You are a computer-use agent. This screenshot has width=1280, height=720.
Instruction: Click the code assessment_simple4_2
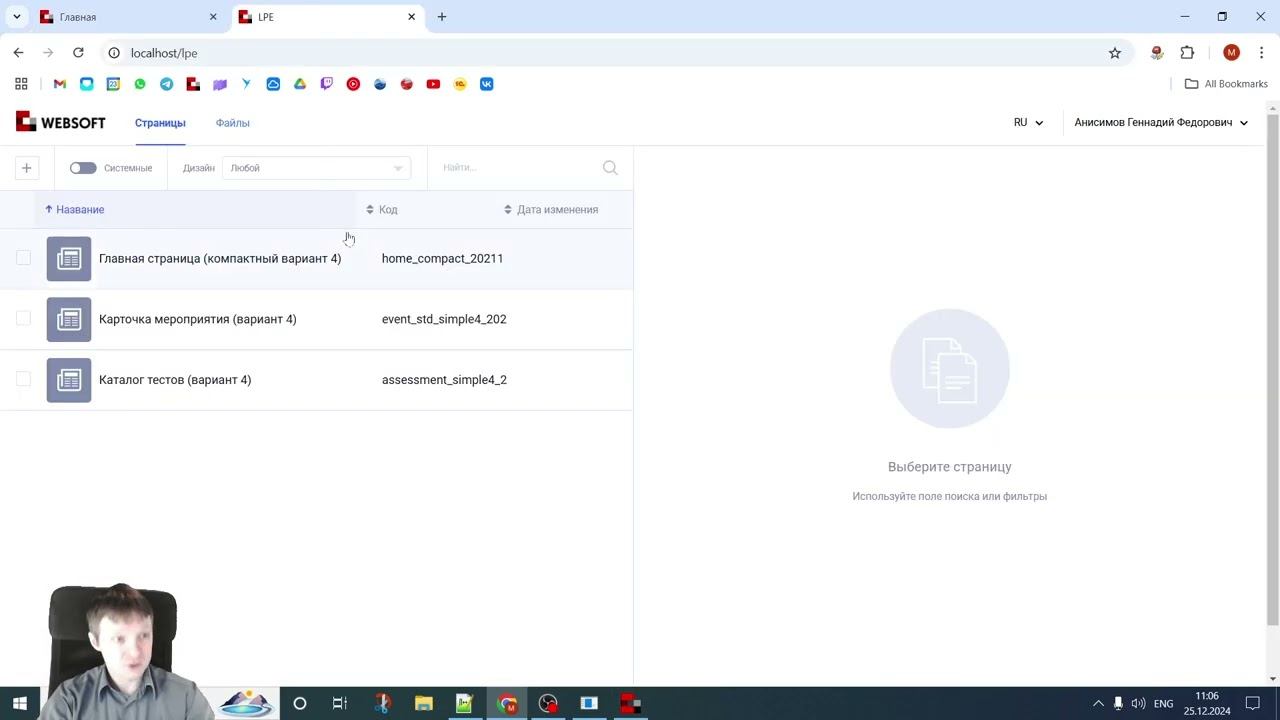444,380
